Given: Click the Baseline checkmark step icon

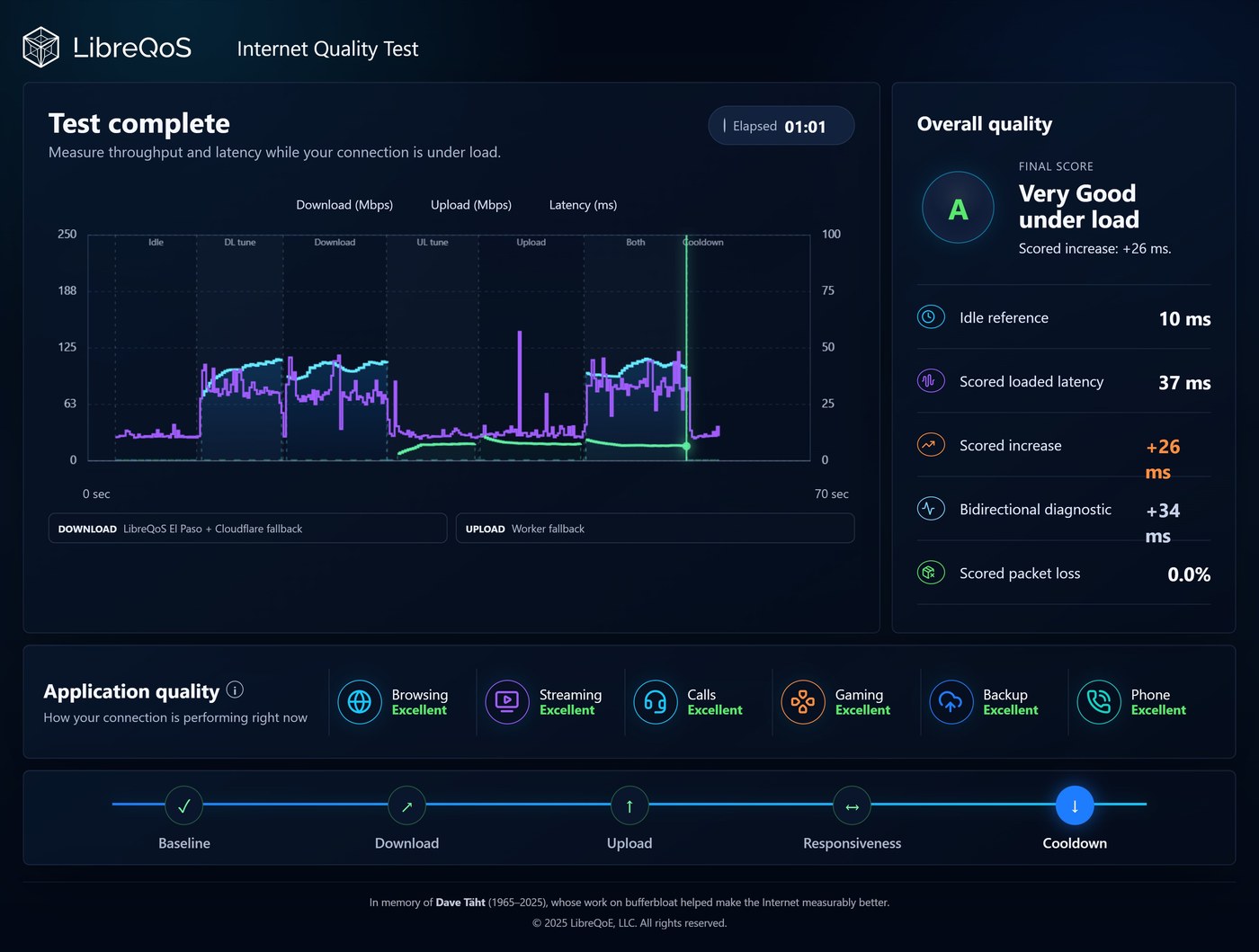Looking at the screenshot, I should (x=184, y=805).
